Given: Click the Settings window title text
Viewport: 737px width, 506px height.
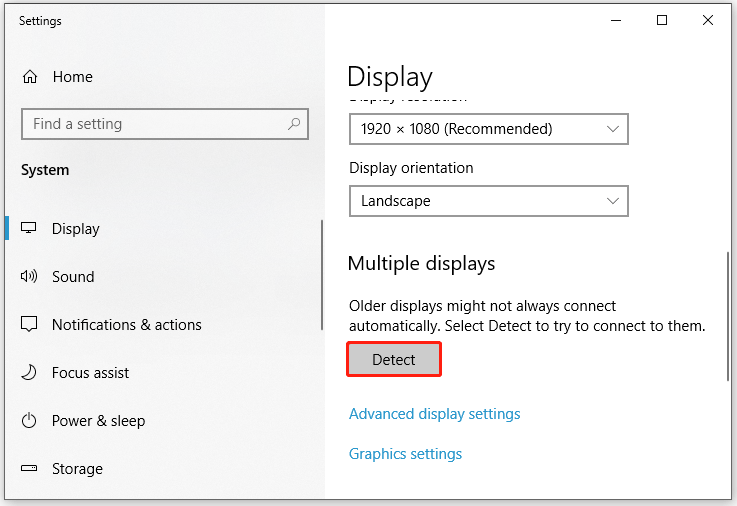Looking at the screenshot, I should pyautogui.click(x=40, y=21).
